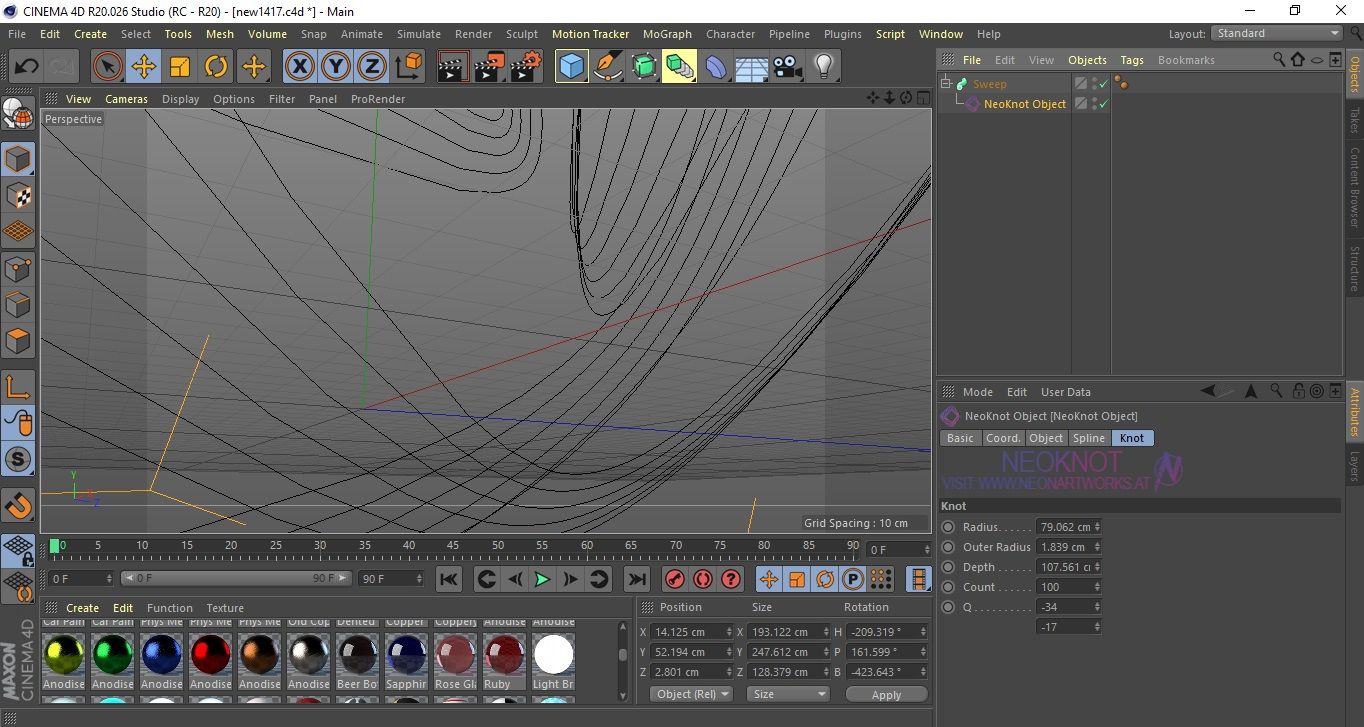The image size is (1364, 727).
Task: Open the Object (Rel) coordinate dropdown
Action: tap(691, 694)
